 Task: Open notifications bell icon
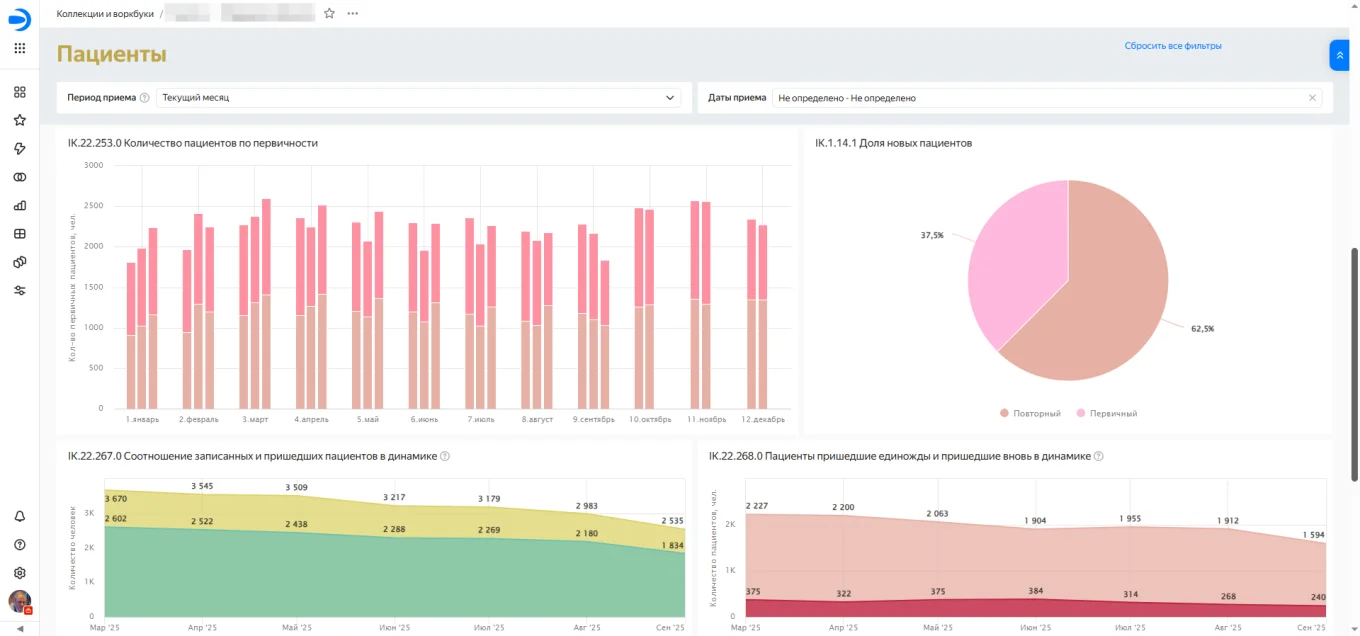(x=19, y=516)
